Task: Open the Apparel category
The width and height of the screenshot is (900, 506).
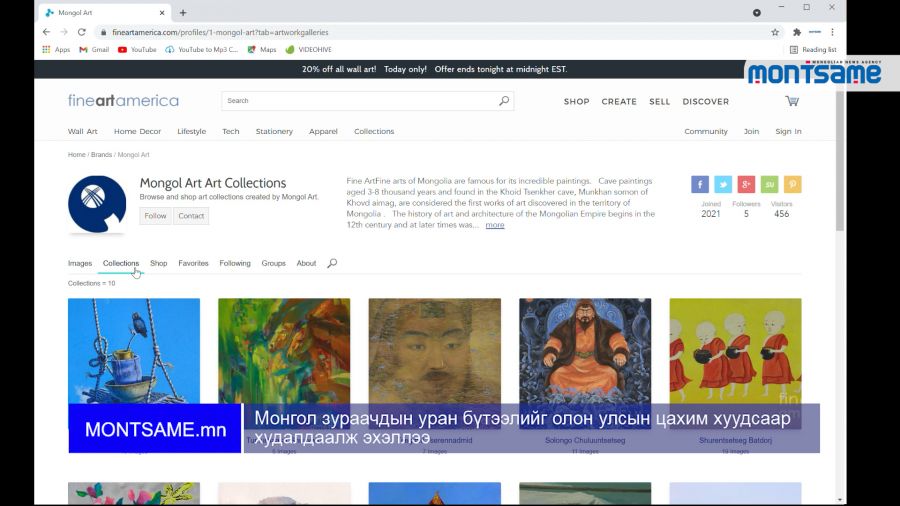Action: (323, 131)
